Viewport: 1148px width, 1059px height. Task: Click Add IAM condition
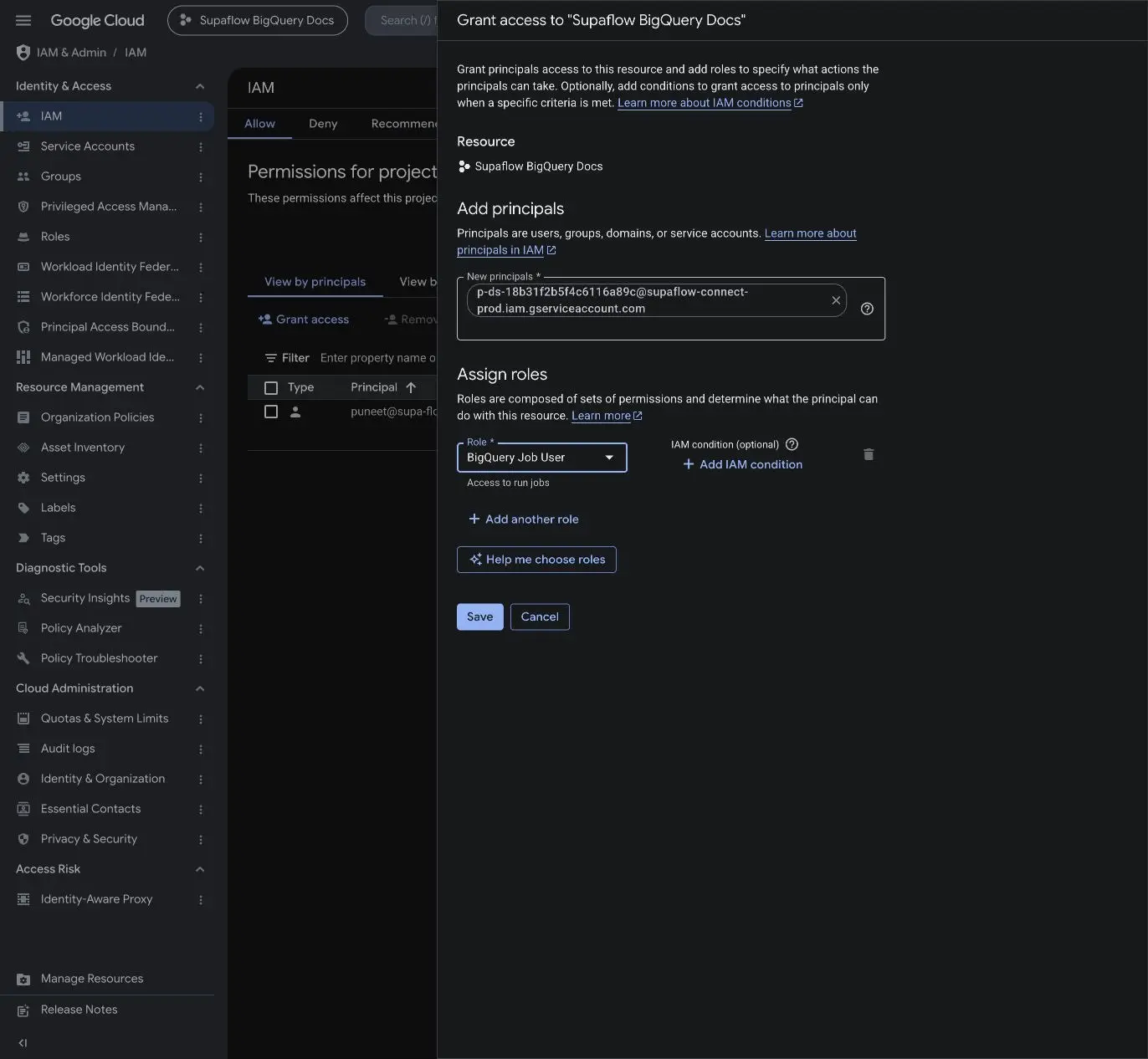coord(743,464)
